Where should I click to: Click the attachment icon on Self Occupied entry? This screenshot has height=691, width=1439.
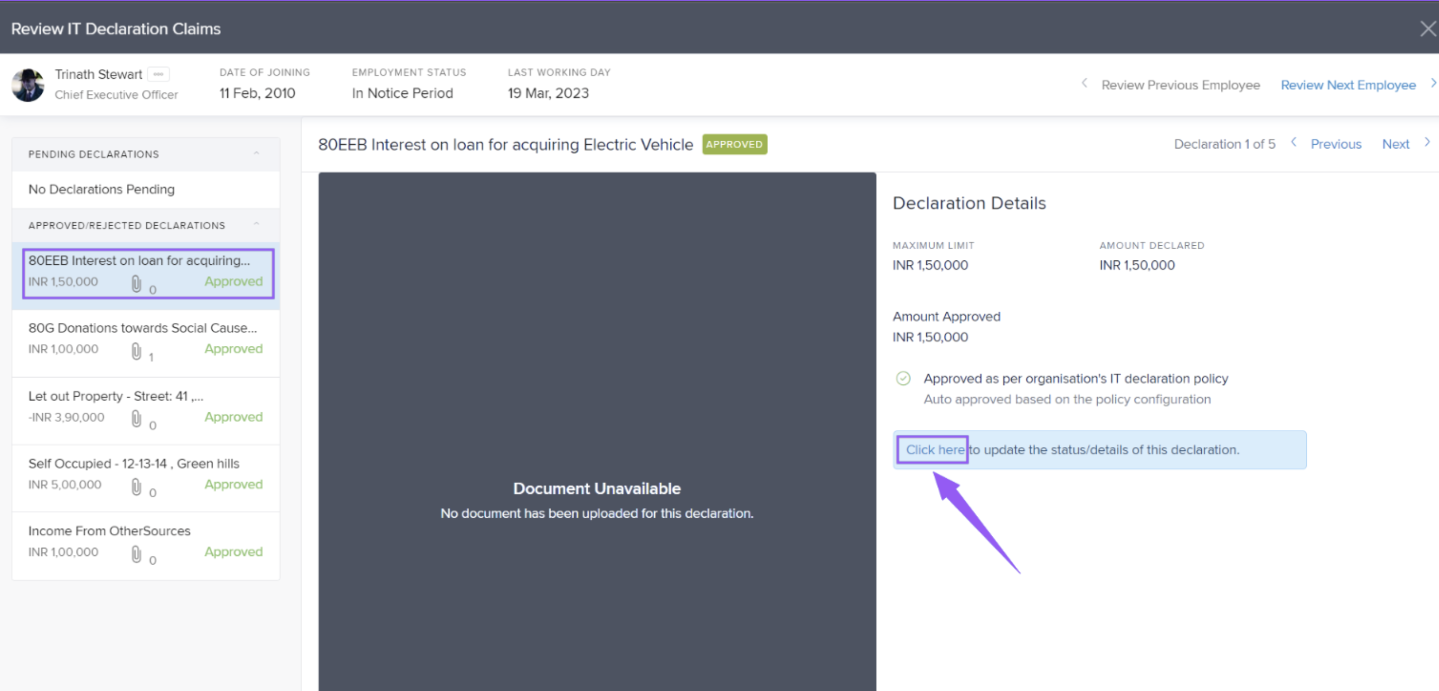136,486
